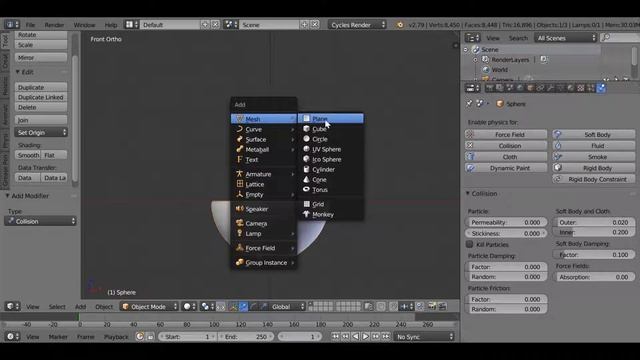Open the Set Origin dropdown
The width and height of the screenshot is (640, 360).
point(41,133)
